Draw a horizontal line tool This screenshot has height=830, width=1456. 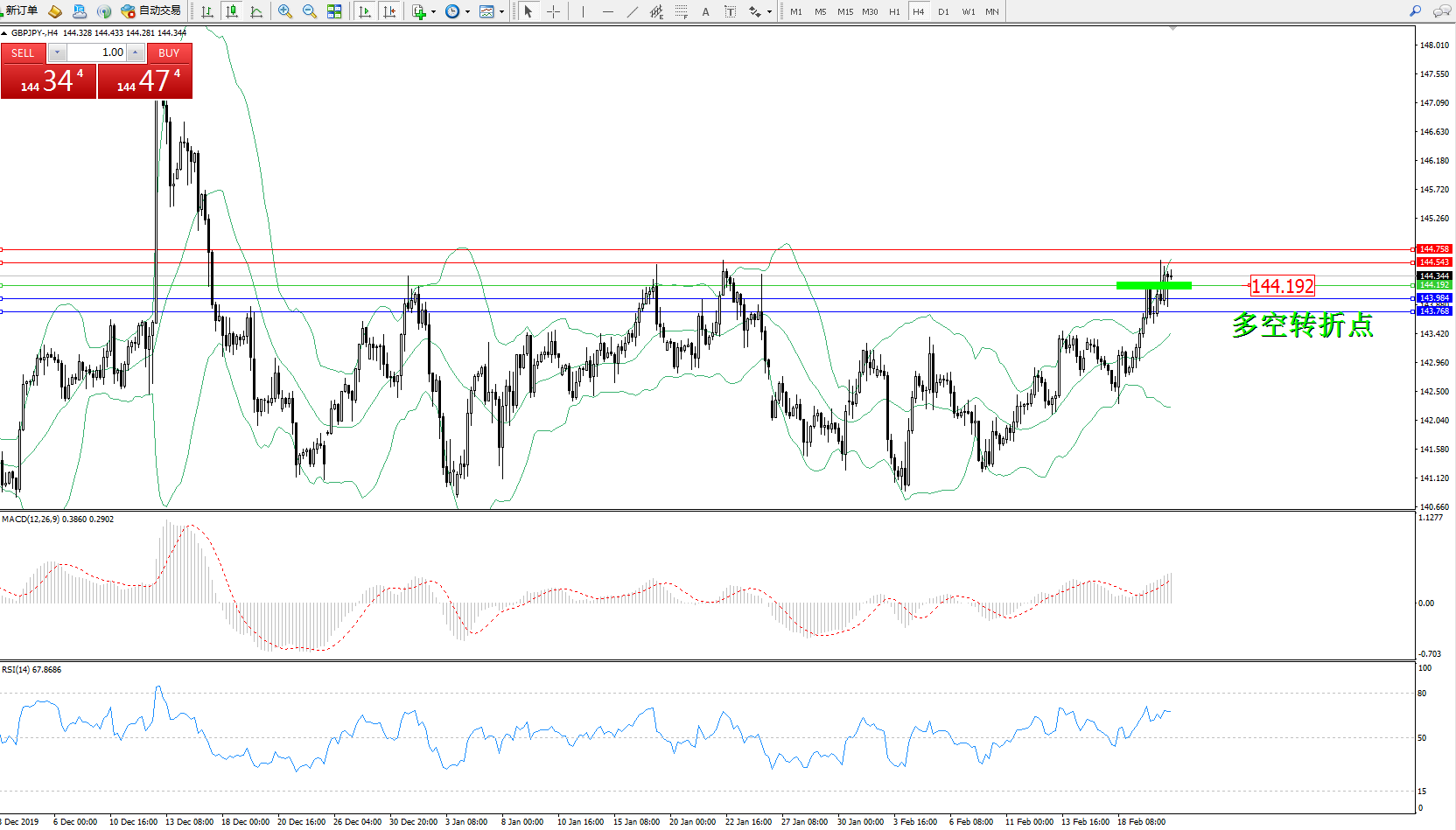point(607,11)
